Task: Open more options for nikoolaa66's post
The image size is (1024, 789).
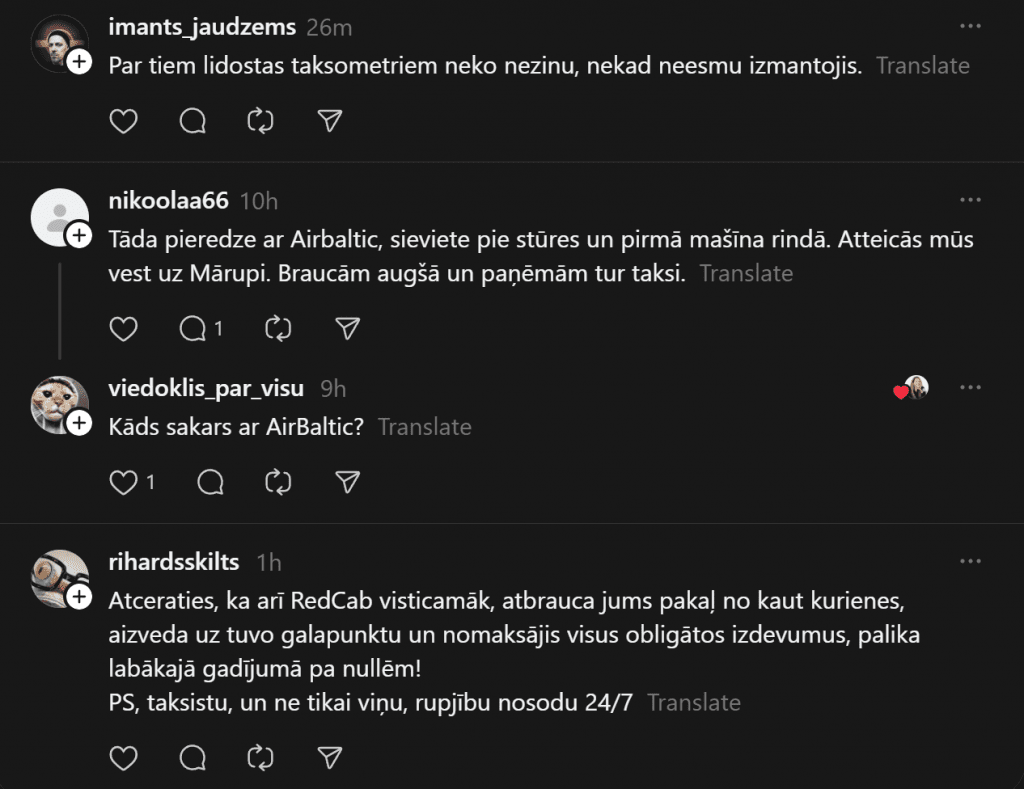Action: 970,200
